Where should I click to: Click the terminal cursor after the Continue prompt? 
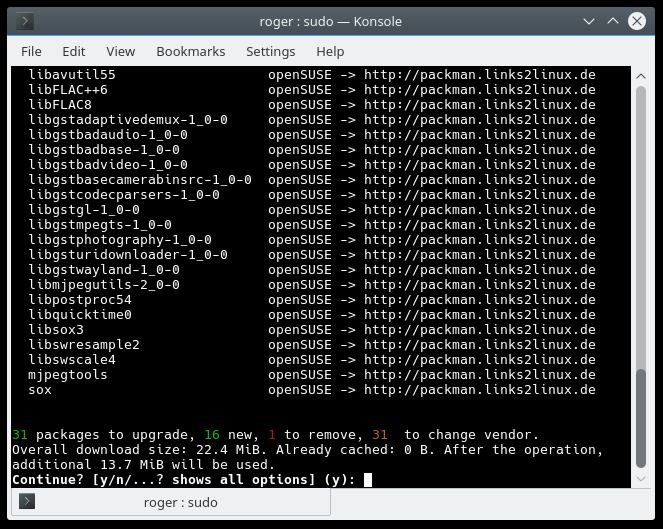pos(368,480)
